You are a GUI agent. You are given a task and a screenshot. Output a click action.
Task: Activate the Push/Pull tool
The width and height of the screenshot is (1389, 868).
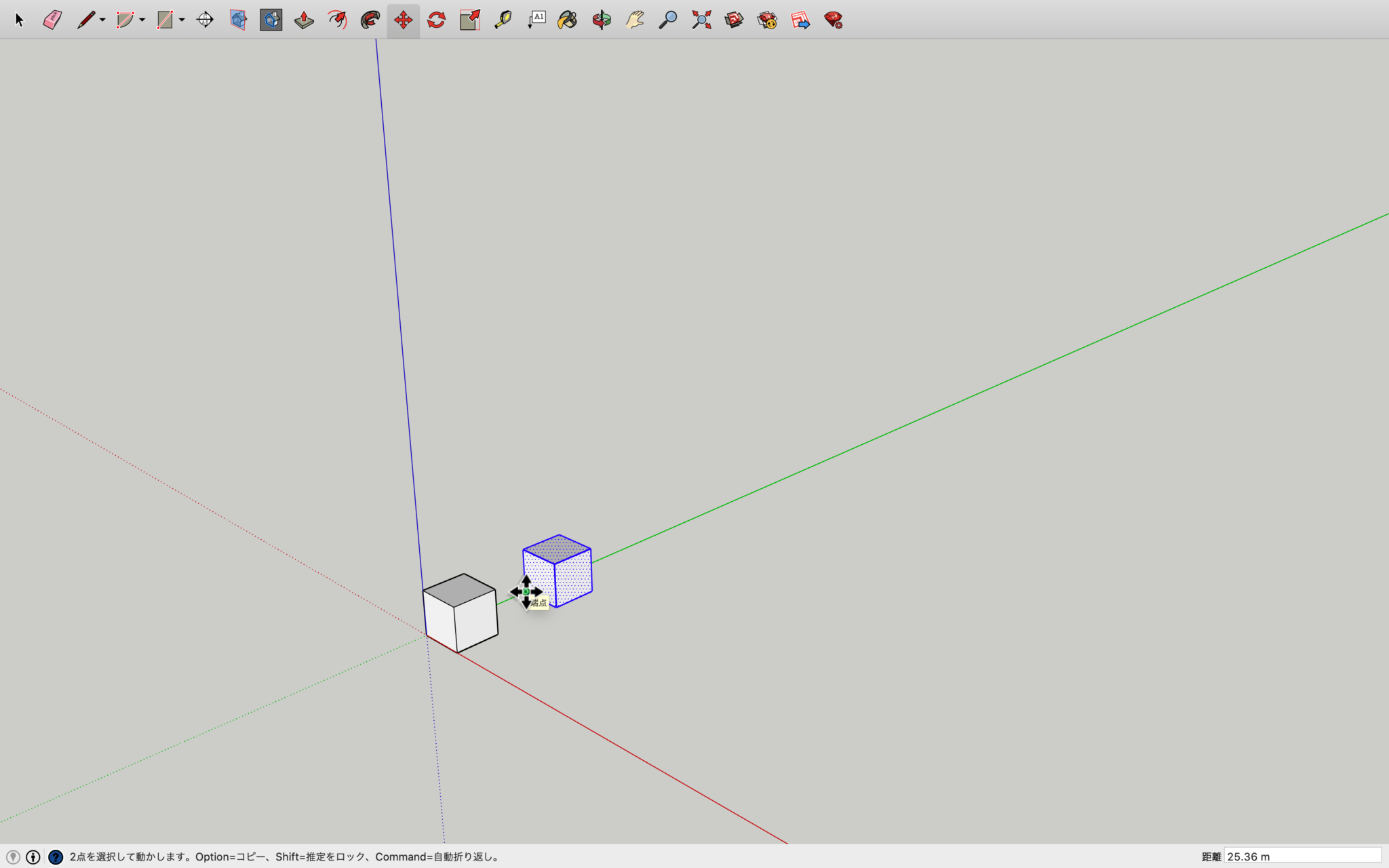(x=304, y=20)
